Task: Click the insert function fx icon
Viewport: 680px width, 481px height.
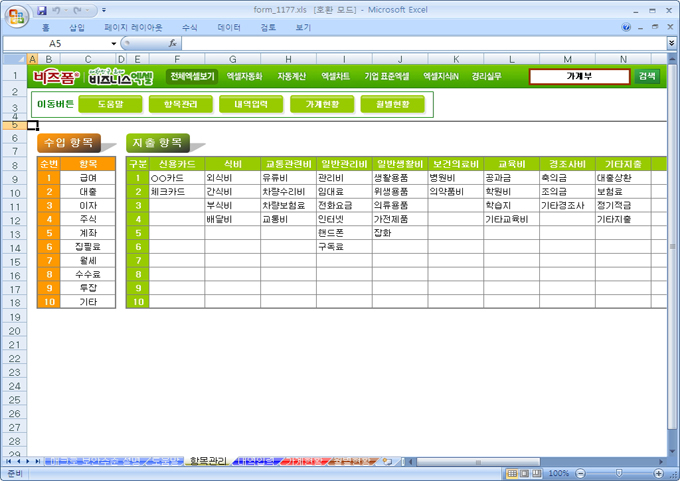Action: (x=173, y=44)
